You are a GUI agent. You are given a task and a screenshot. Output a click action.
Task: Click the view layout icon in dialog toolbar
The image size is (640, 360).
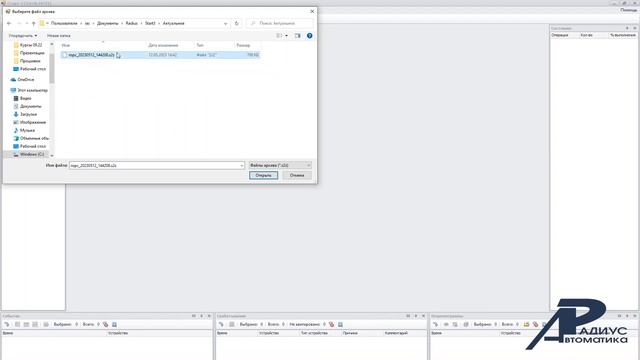(x=279, y=36)
